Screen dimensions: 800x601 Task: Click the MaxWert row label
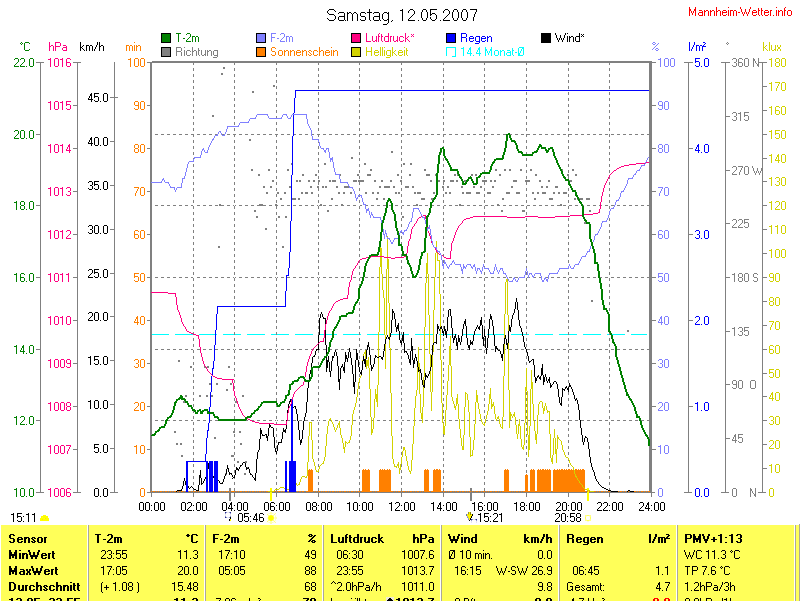tap(33, 570)
